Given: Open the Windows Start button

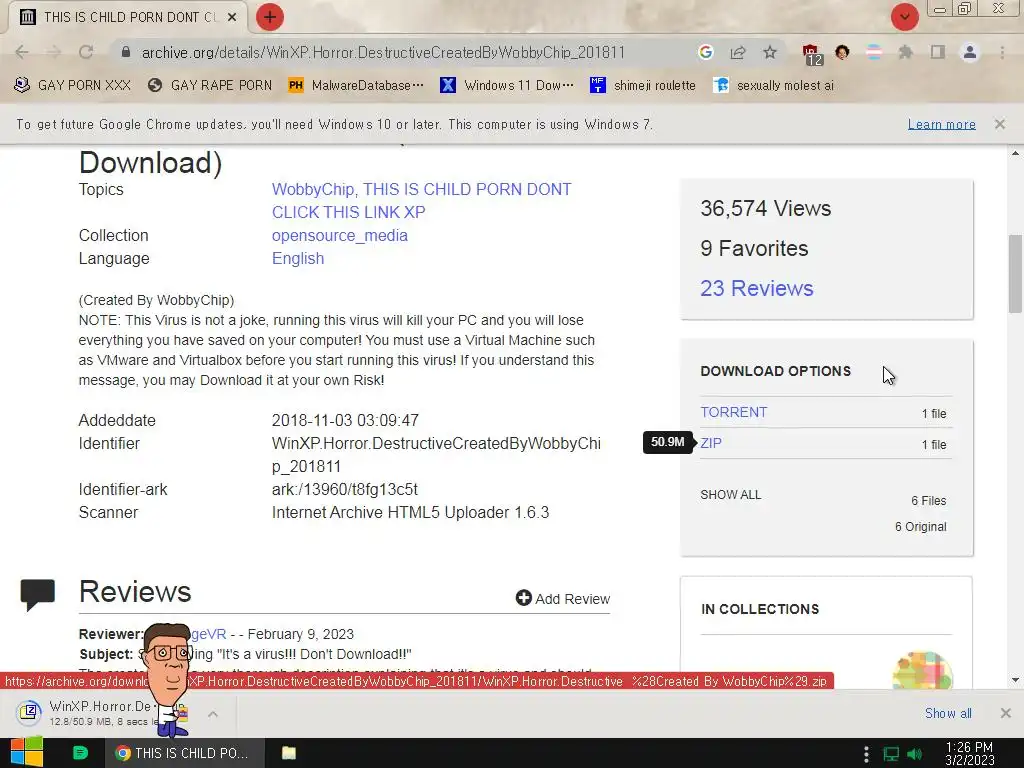Looking at the screenshot, I should click(x=27, y=752).
